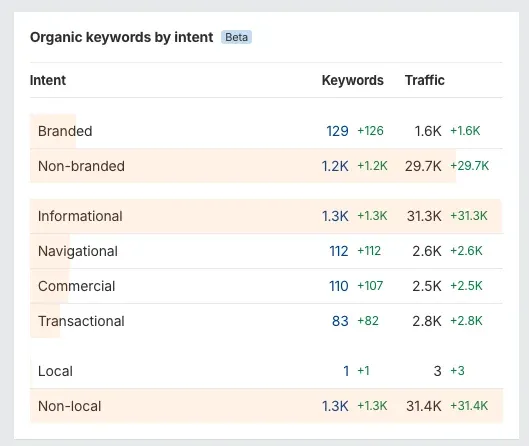Viewport: 529px width, 446px height.
Task: Click the +82 Transactional keywords change
Action: [368, 321]
